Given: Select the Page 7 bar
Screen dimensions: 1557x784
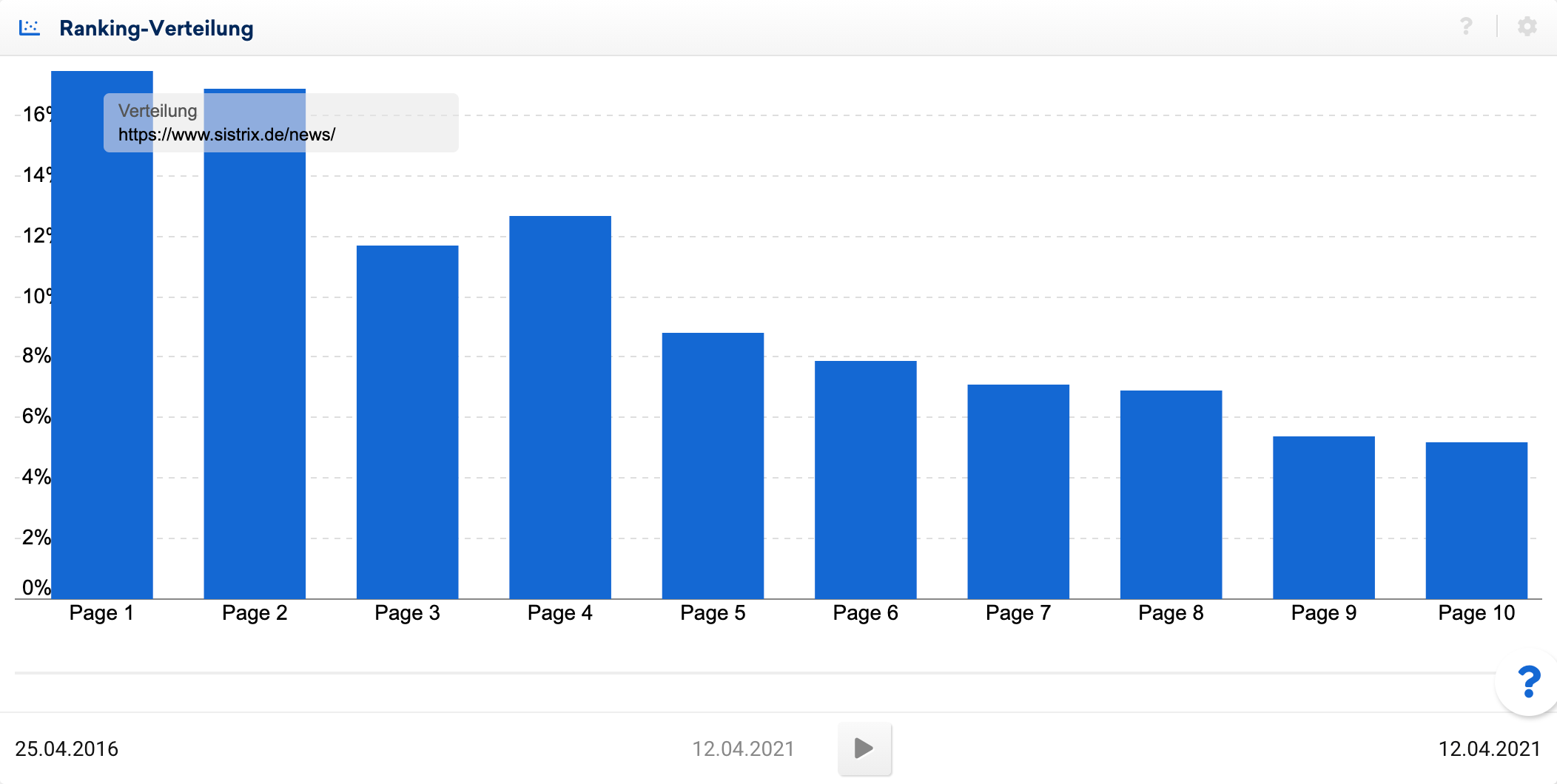Looking at the screenshot, I should tap(1018, 491).
